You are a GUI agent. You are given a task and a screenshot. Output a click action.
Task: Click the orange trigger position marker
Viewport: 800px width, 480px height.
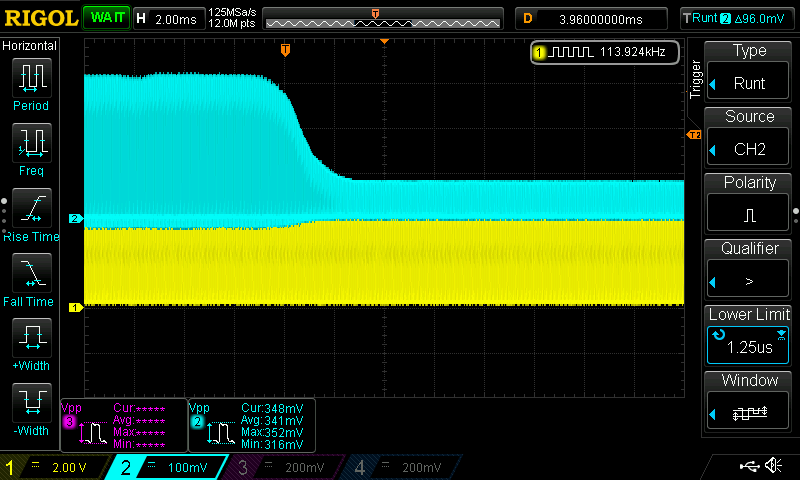point(285,50)
